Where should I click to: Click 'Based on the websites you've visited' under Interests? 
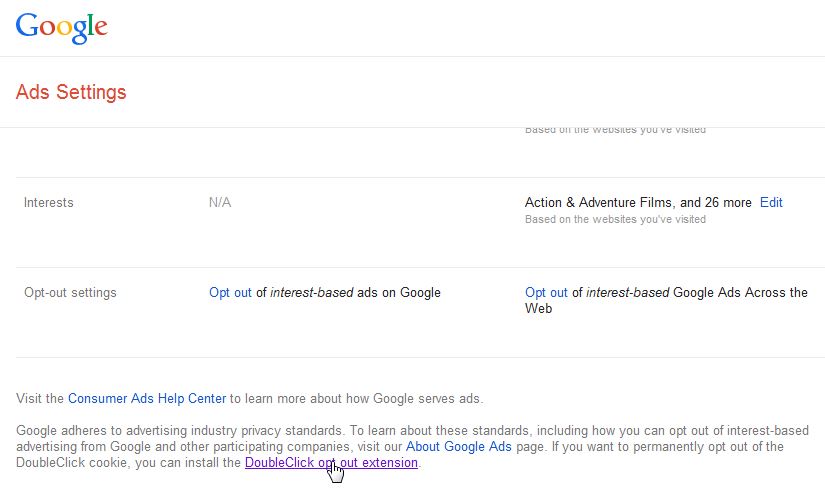pos(615,219)
